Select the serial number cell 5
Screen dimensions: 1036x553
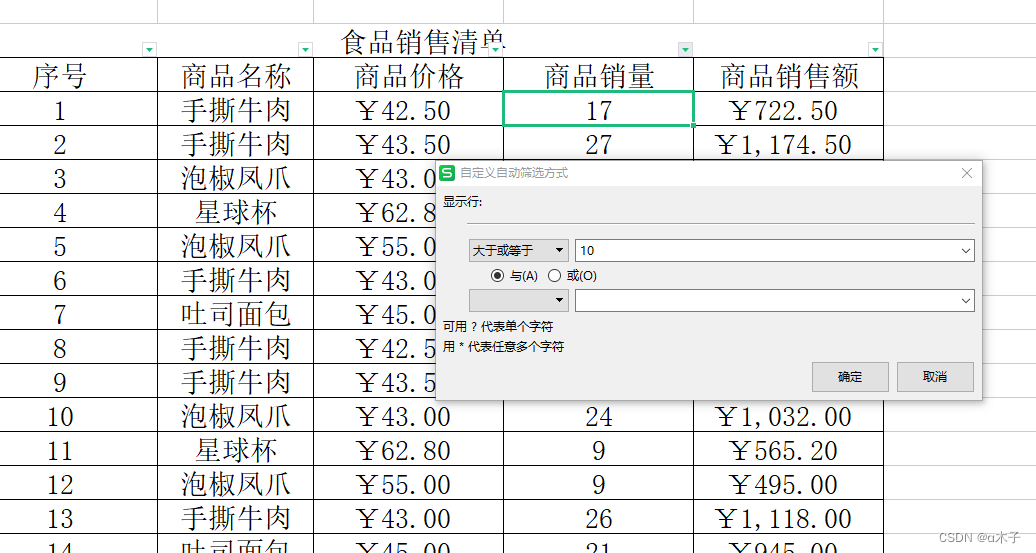pyautogui.click(x=79, y=246)
